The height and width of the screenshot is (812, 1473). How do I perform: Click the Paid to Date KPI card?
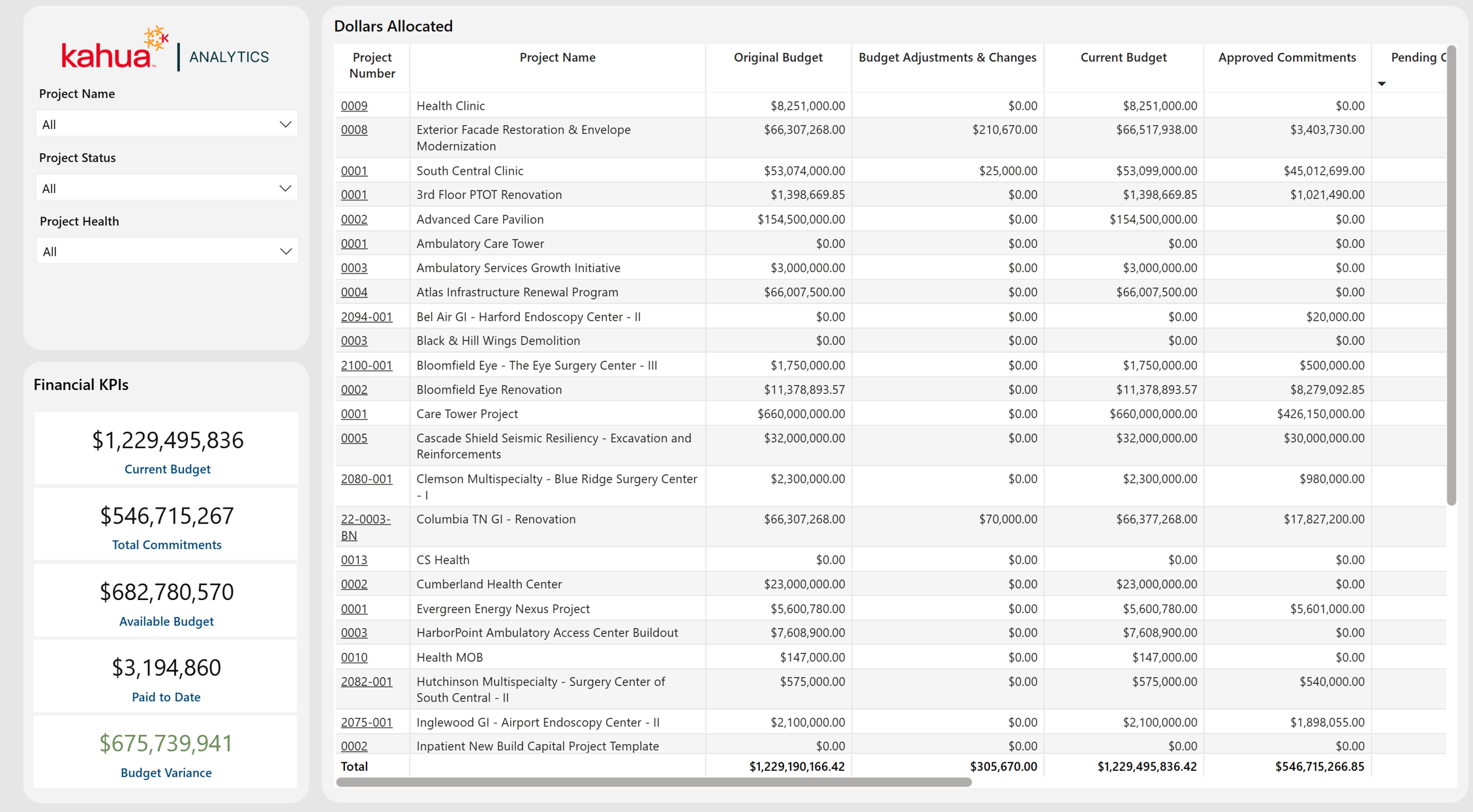coord(166,676)
